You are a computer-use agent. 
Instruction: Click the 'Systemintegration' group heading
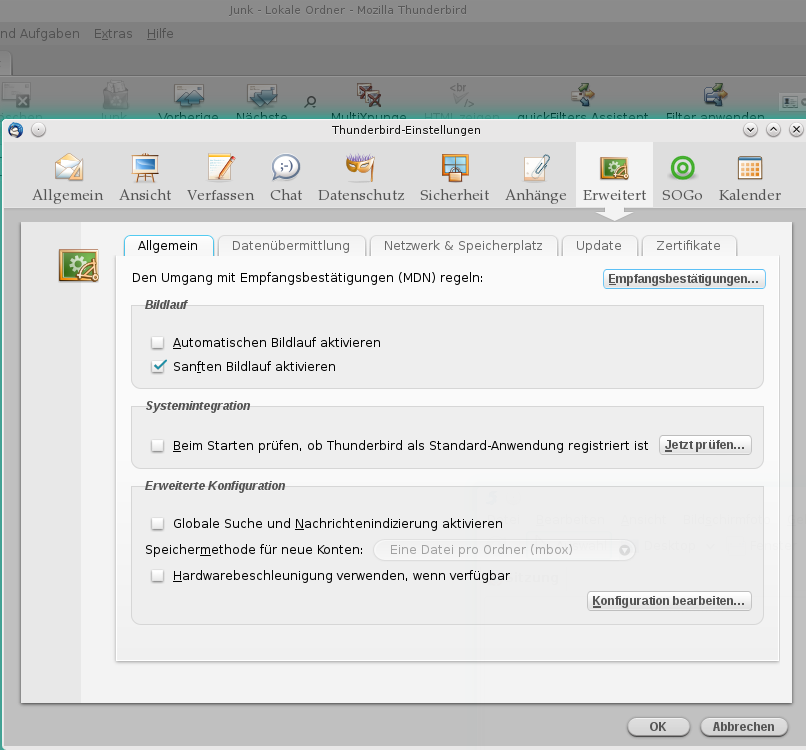[x=198, y=406]
